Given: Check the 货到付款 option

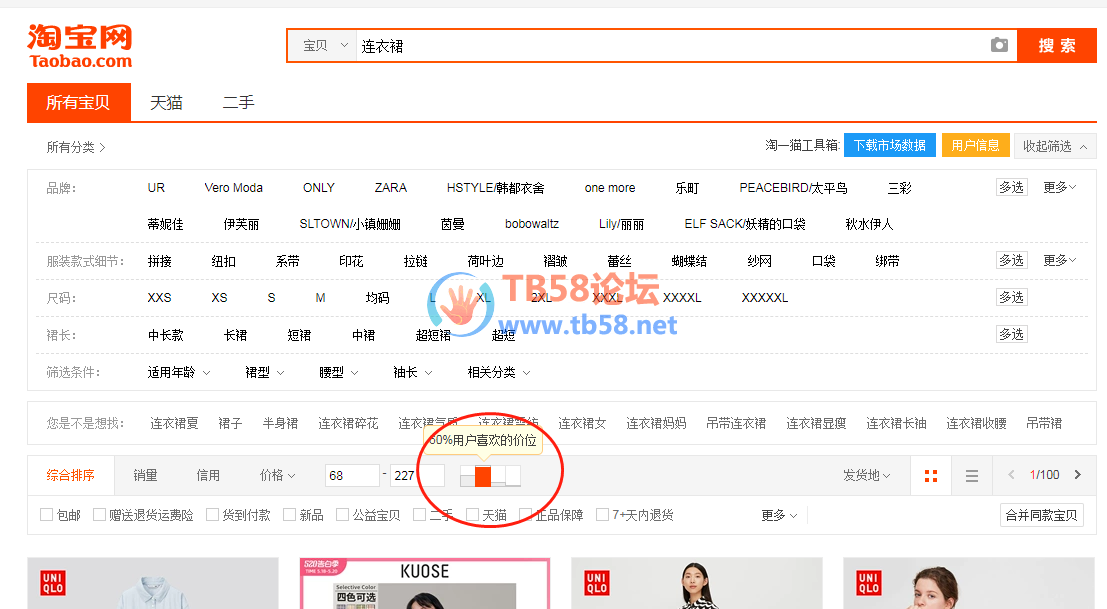Looking at the screenshot, I should 213,514.
